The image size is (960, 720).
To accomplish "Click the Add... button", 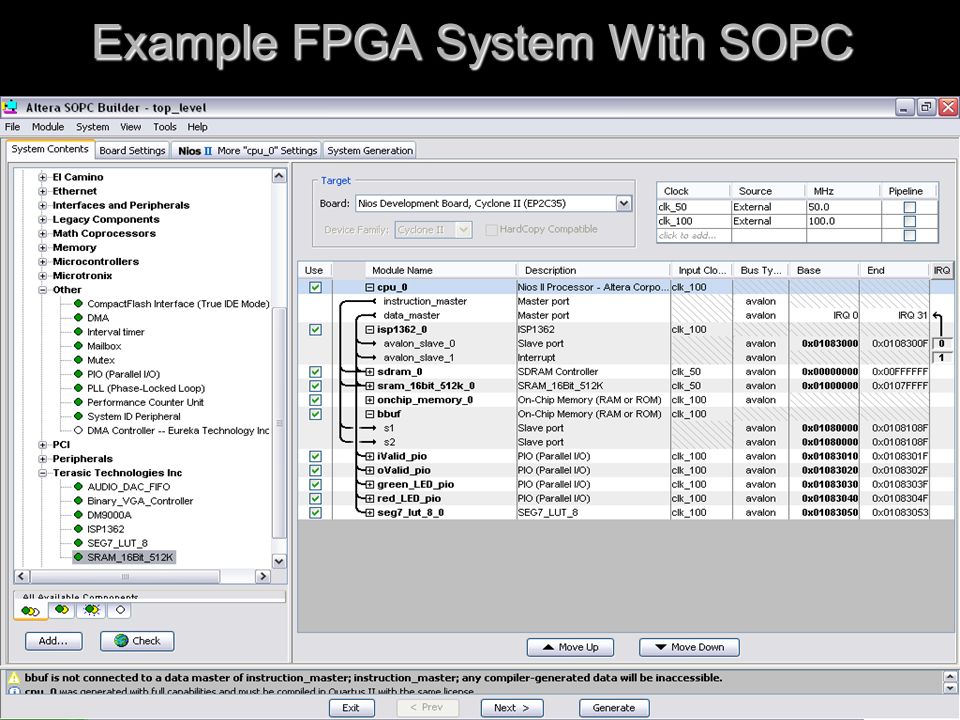I will 53,641.
